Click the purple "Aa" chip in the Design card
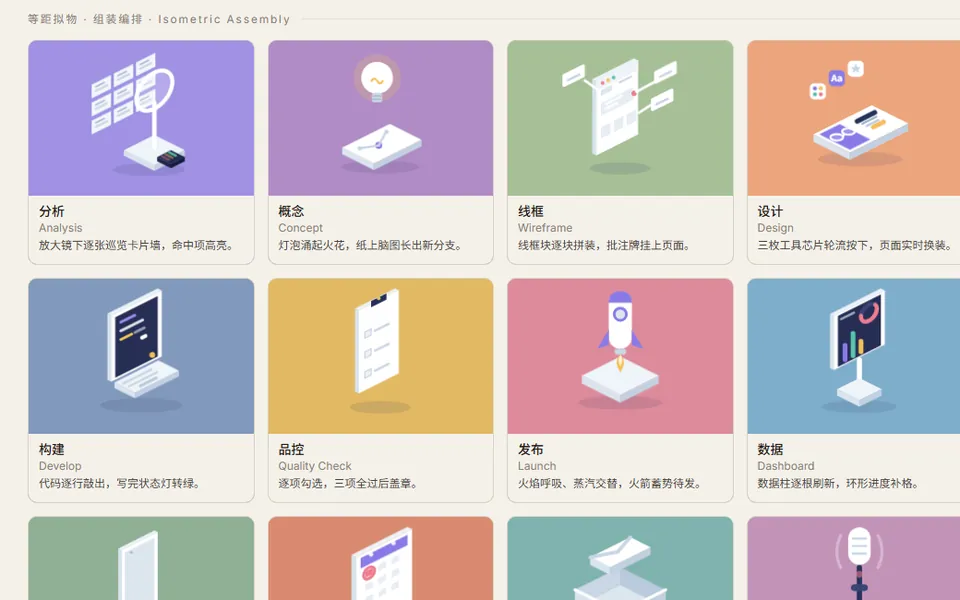The width and height of the screenshot is (960, 600). 836,78
